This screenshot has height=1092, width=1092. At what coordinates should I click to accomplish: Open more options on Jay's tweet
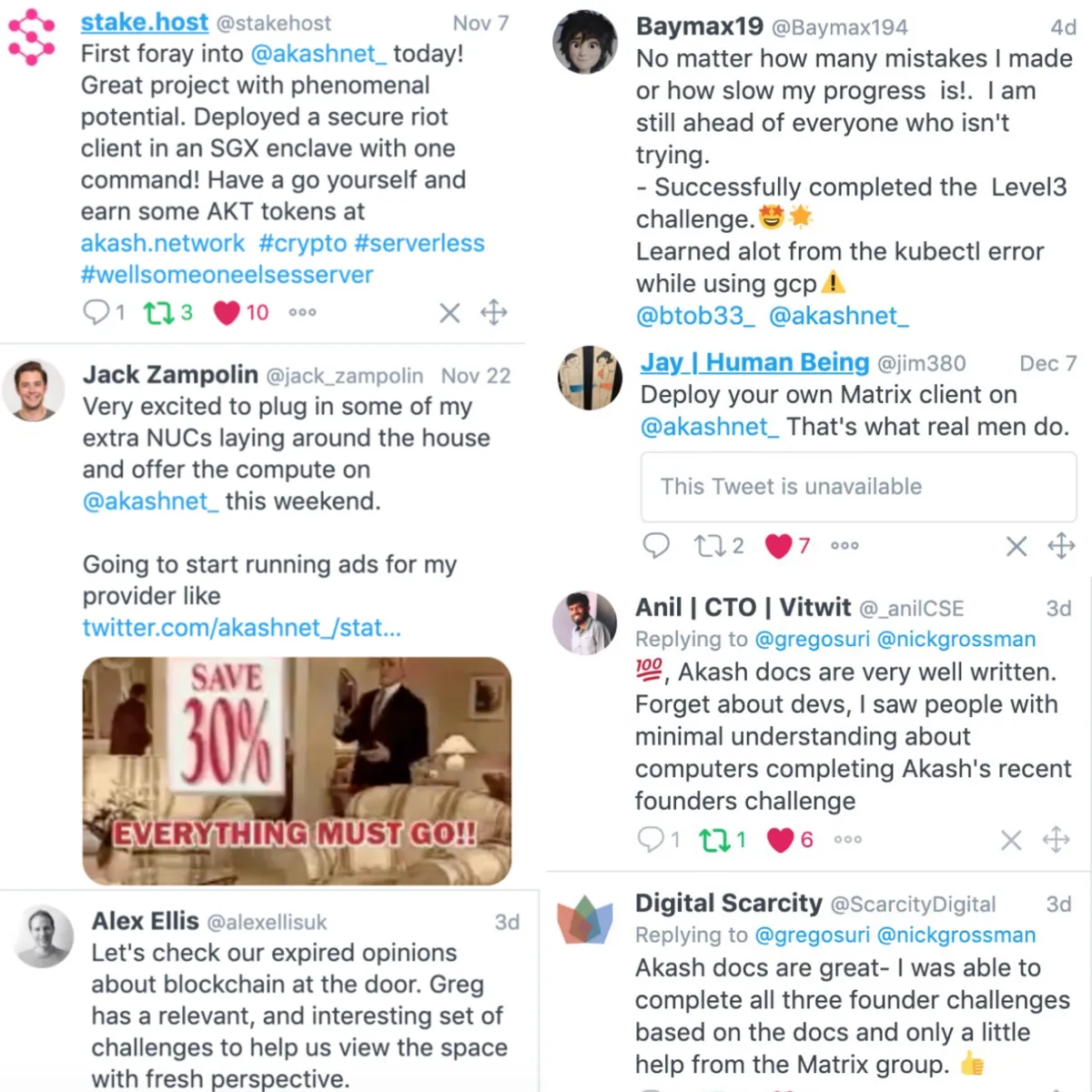(844, 546)
